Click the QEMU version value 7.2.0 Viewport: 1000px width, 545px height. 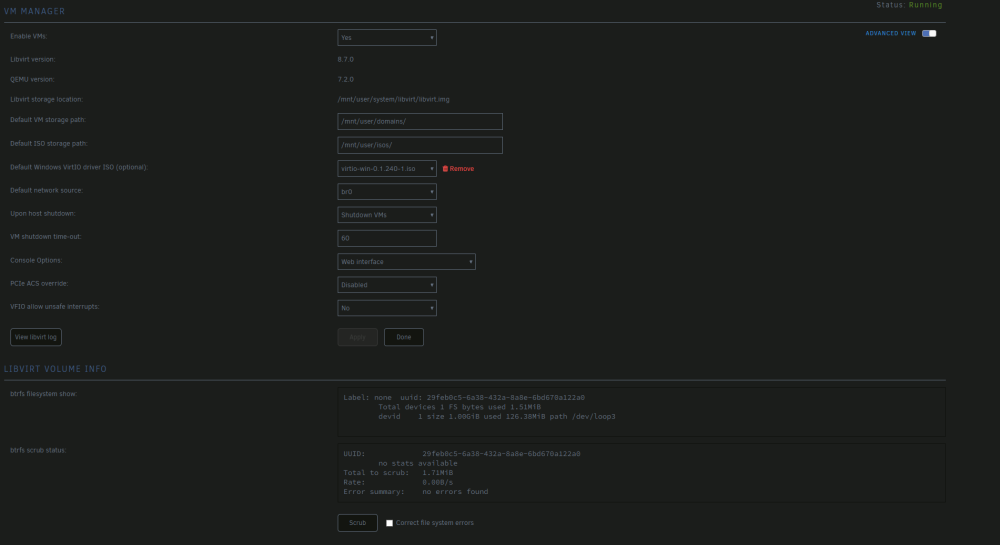click(346, 80)
